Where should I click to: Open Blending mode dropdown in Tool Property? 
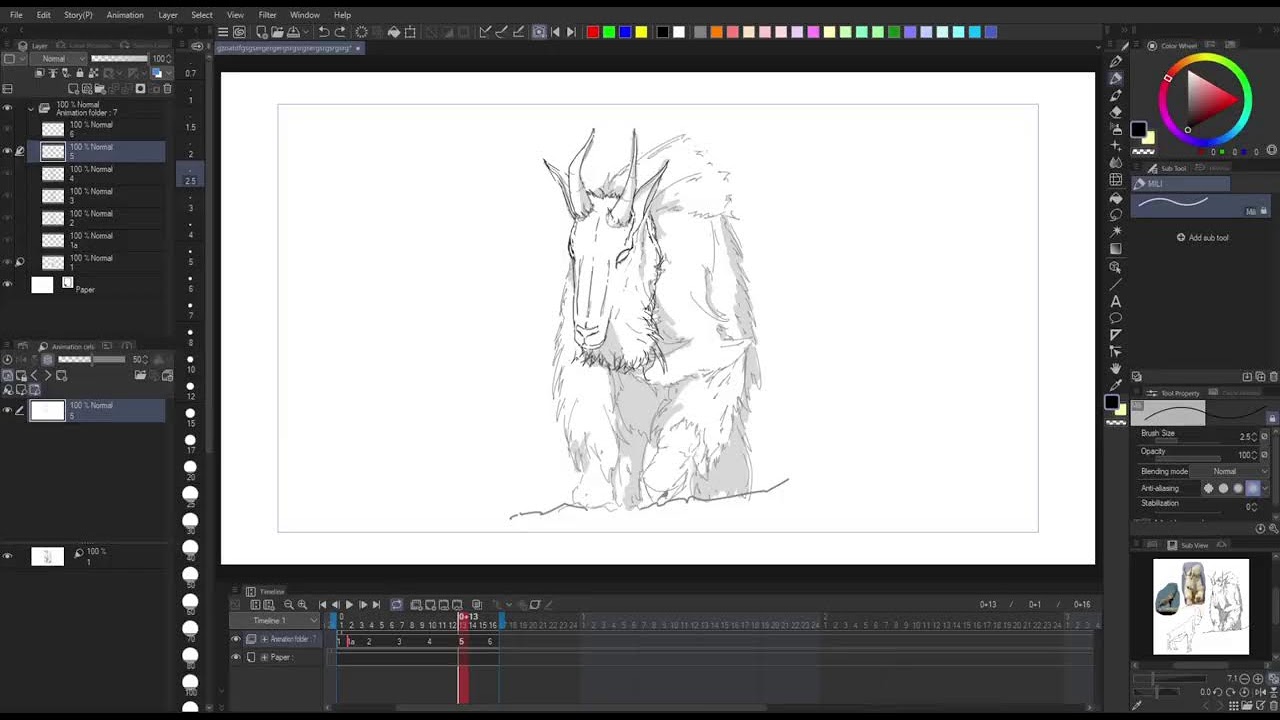[x=1231, y=471]
